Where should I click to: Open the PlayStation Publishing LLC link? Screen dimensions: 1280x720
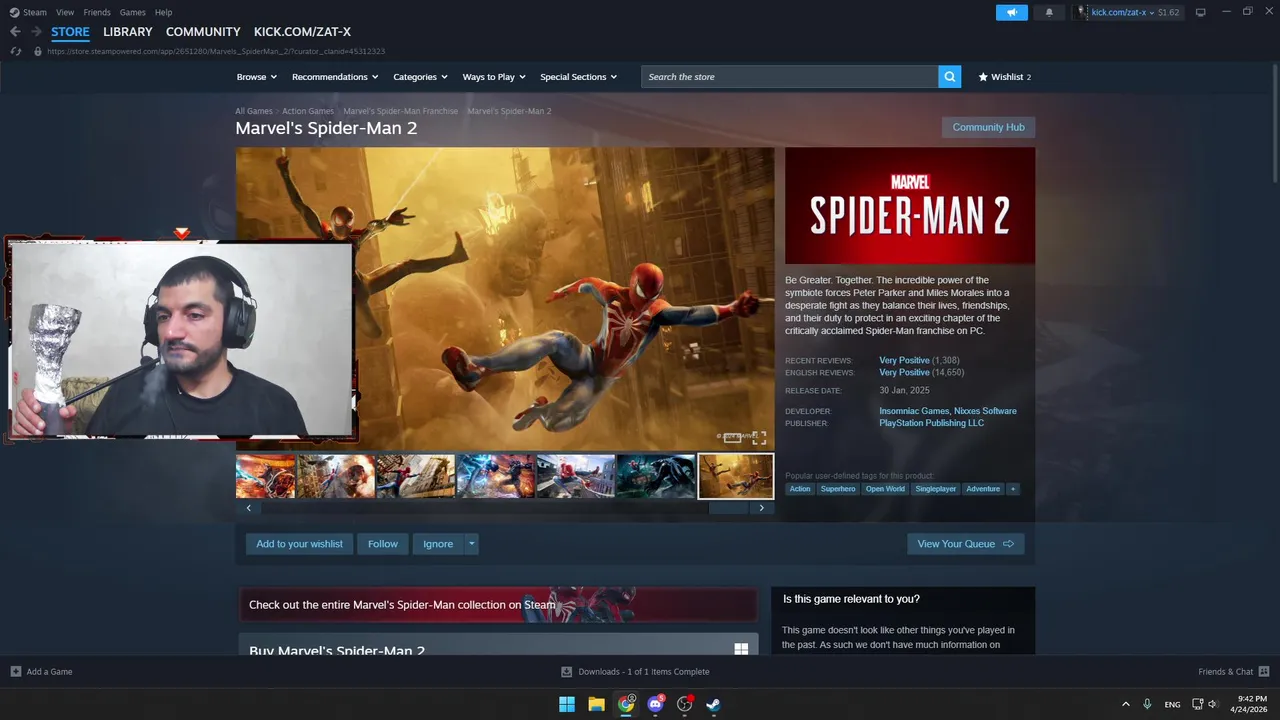[x=931, y=423]
